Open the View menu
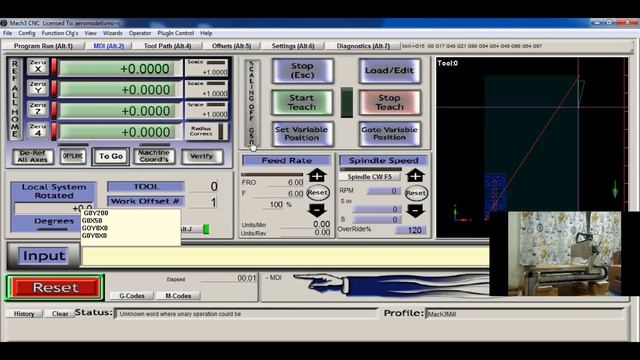The image size is (640, 360). click(90, 33)
